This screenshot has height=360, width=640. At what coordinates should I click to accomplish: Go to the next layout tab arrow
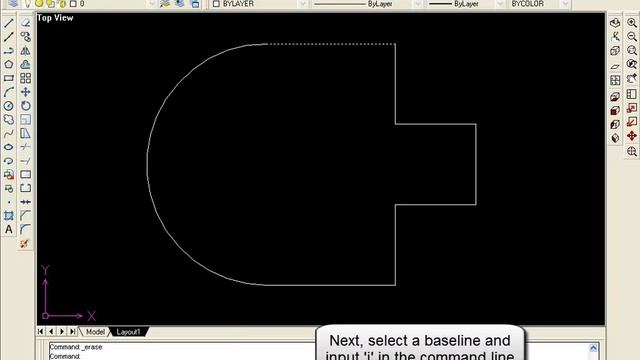click(x=62, y=331)
